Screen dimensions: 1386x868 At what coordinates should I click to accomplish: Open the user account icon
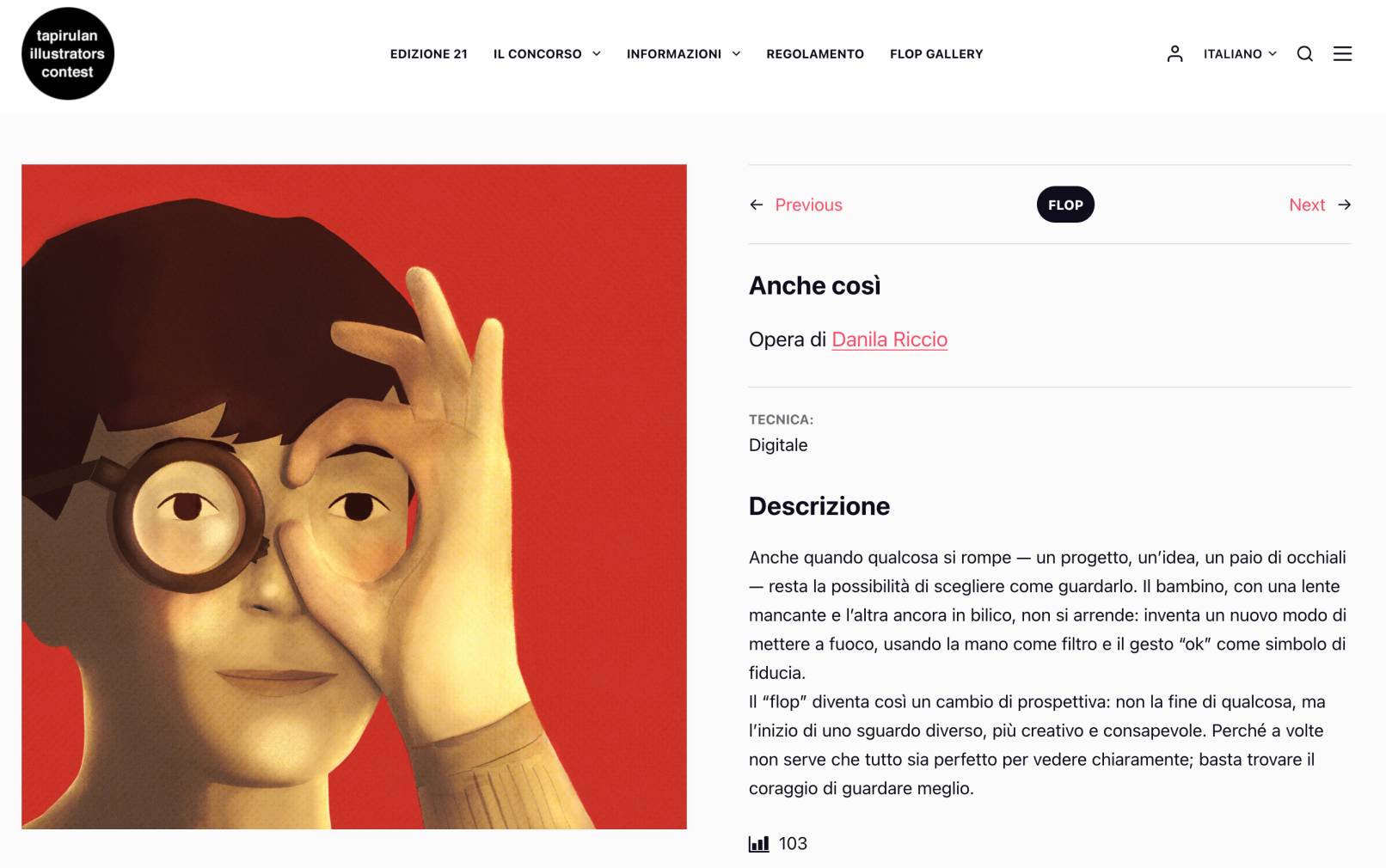click(x=1174, y=54)
